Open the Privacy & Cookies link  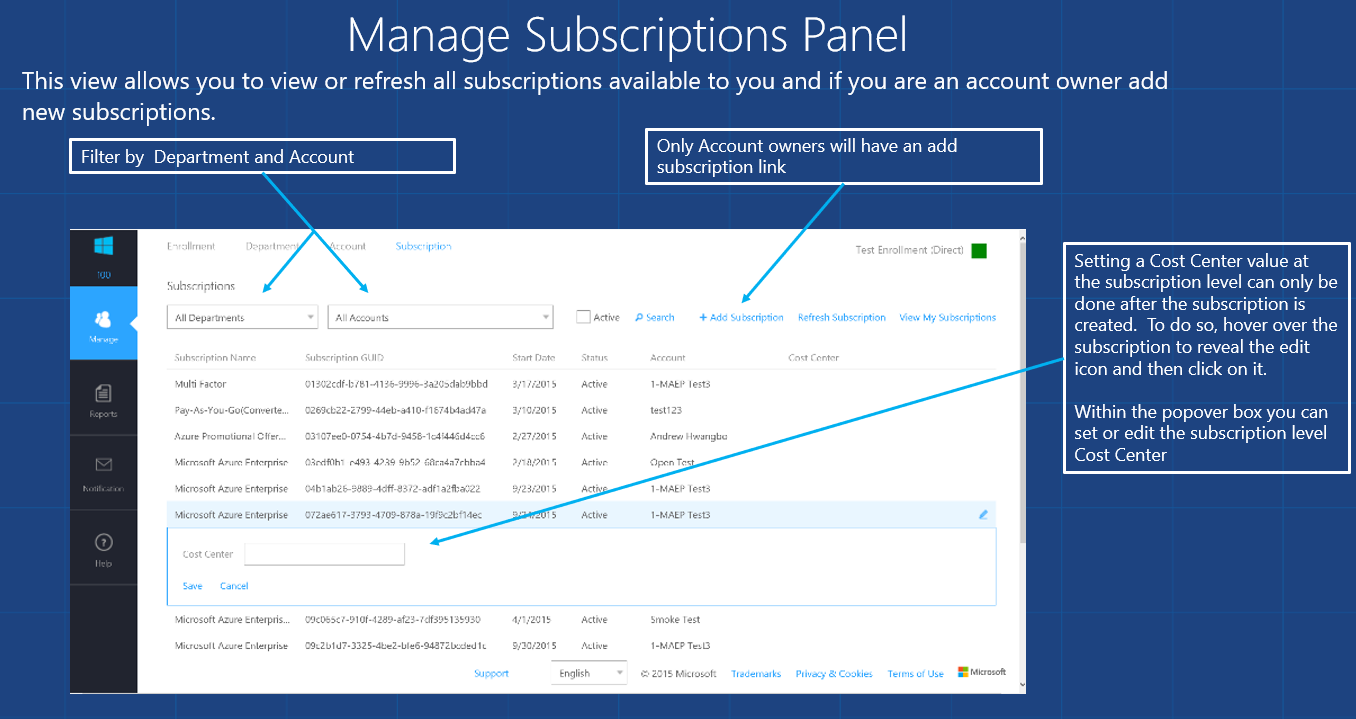tap(834, 674)
